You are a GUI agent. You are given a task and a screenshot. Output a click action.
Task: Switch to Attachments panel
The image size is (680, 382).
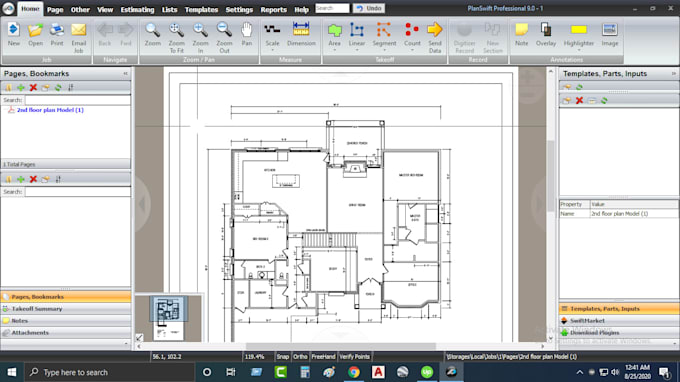tap(66, 333)
